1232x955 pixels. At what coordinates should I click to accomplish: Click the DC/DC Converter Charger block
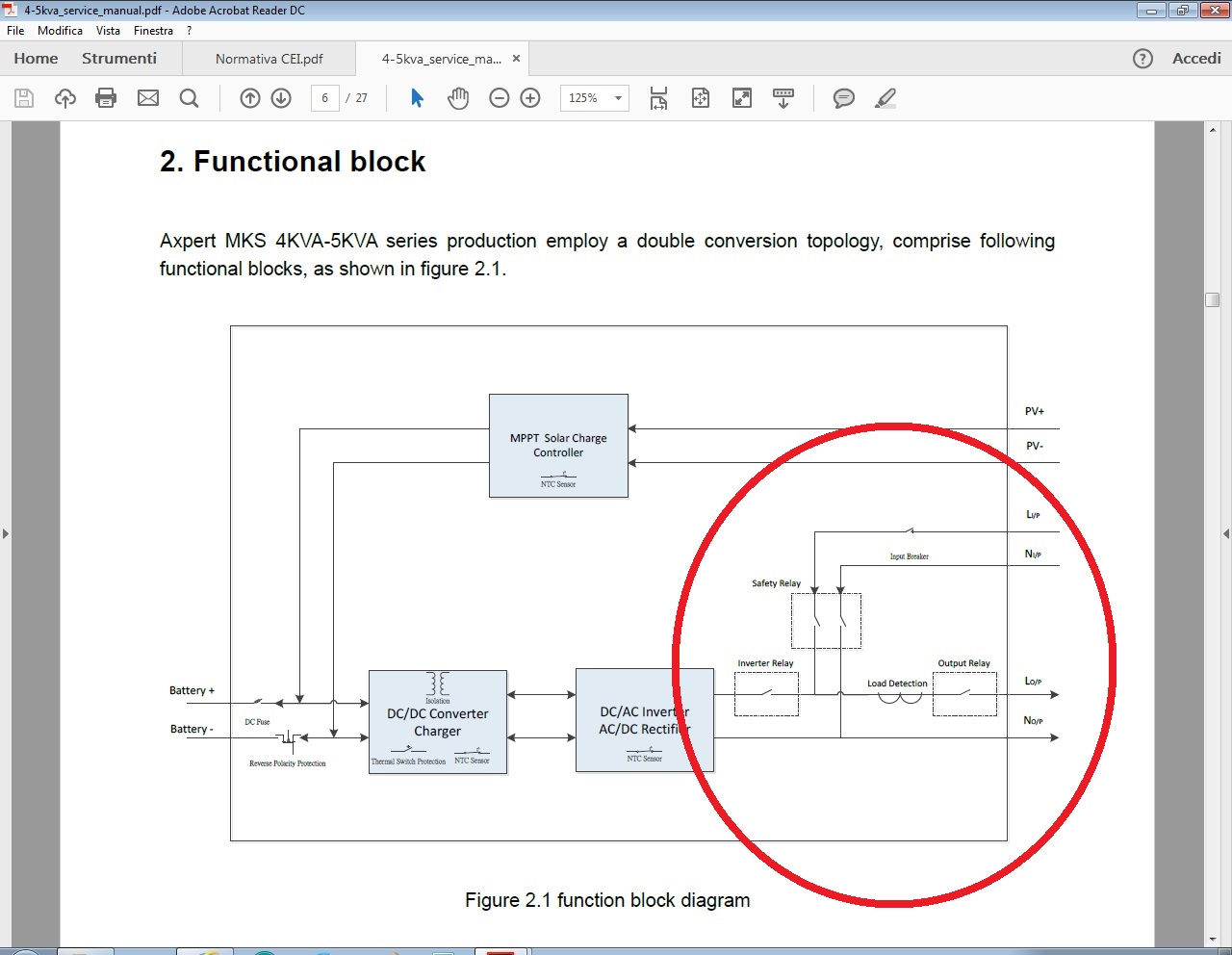click(438, 722)
